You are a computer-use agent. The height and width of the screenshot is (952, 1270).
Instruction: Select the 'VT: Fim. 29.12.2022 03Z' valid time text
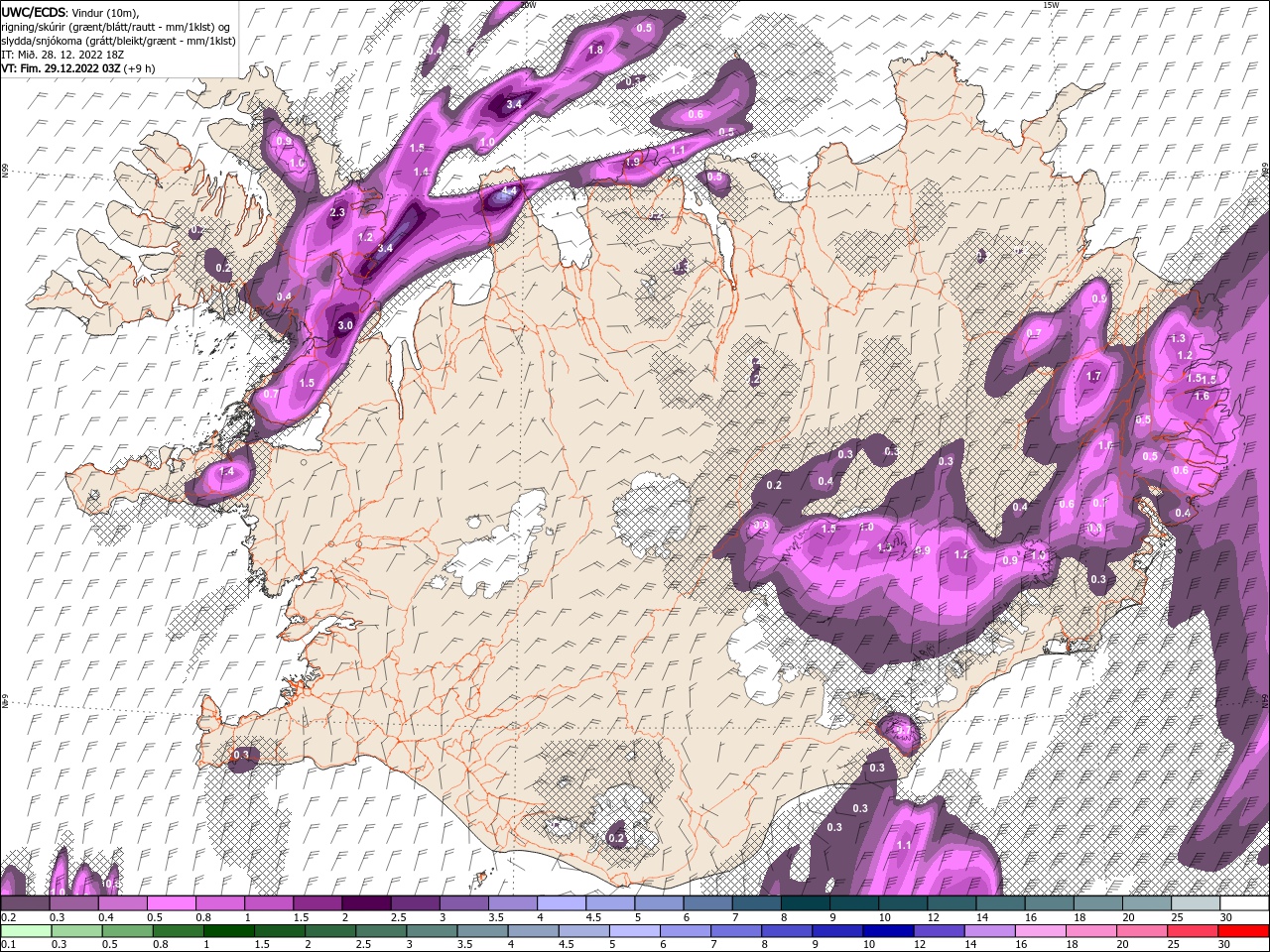point(62,68)
